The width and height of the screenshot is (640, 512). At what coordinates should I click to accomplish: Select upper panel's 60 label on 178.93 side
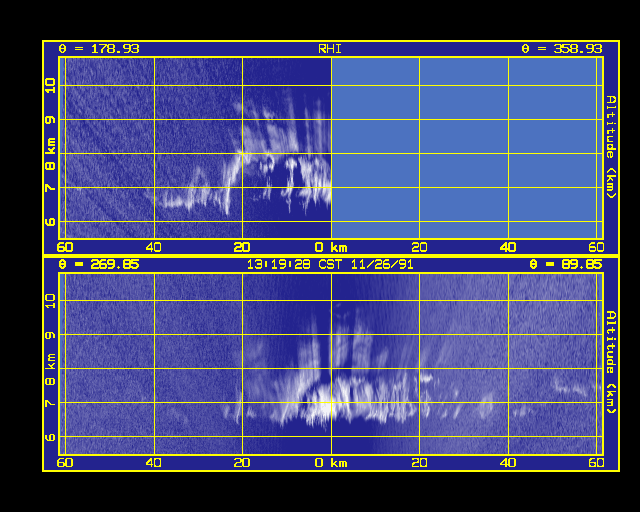point(65,247)
